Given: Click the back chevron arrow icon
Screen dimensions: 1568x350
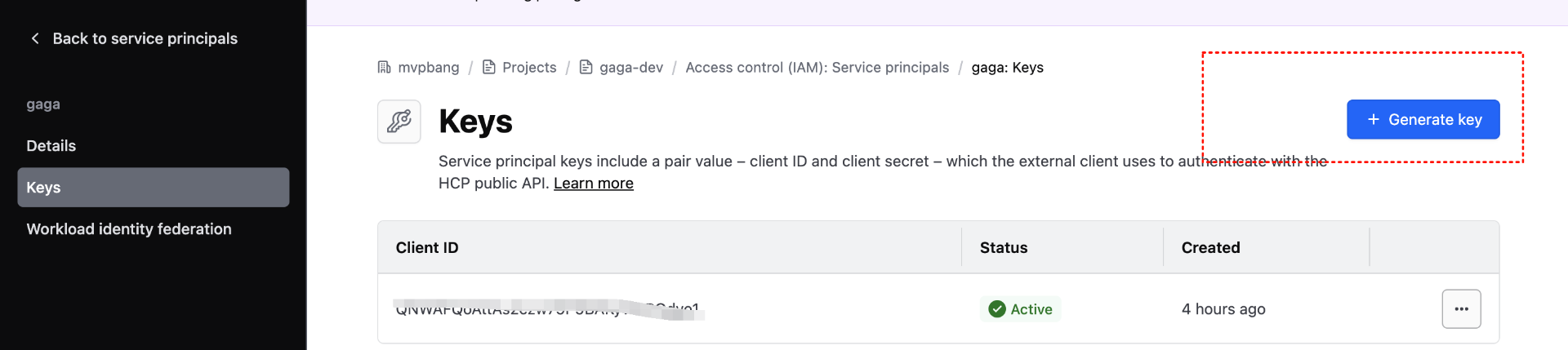Looking at the screenshot, I should point(35,38).
